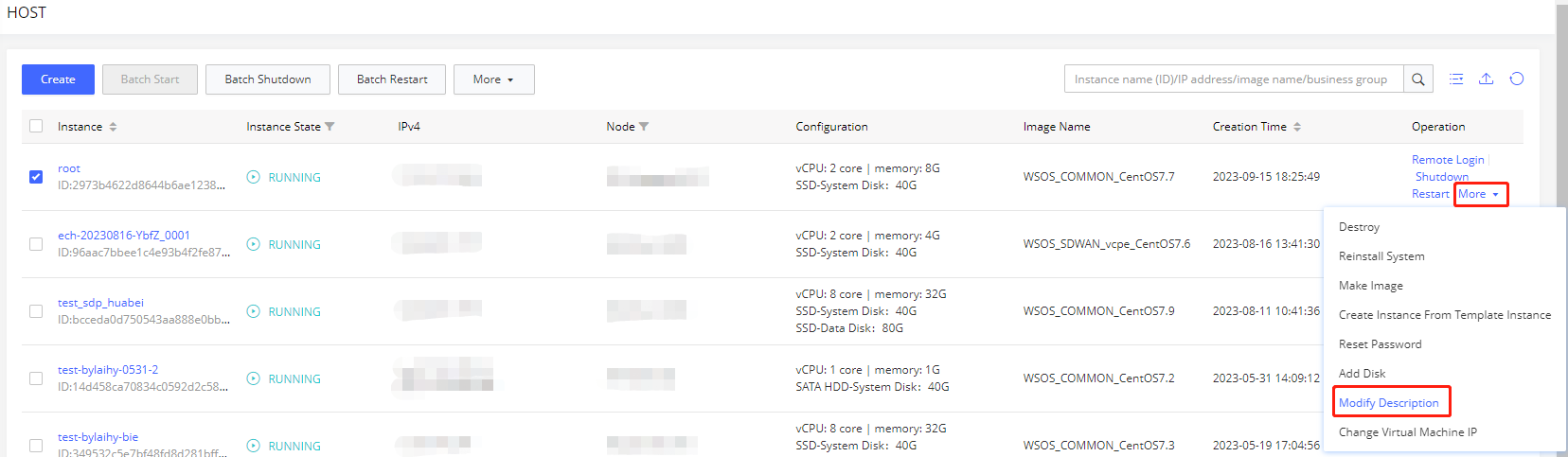Open the Instance State filter icon
Screen dimensions: 1568x457
coord(330,127)
